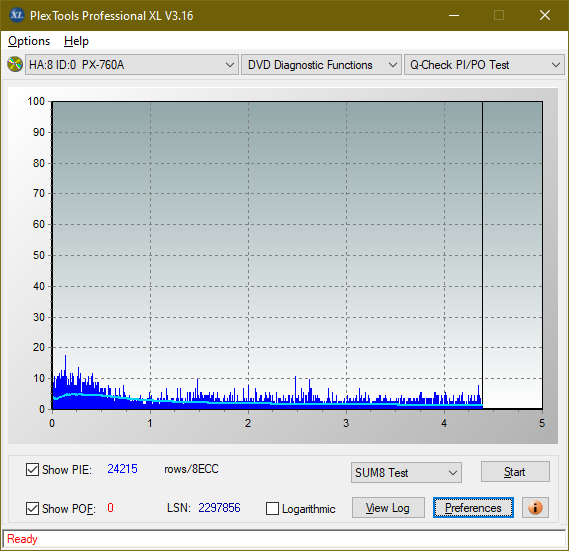This screenshot has height=551, width=569.
Task: Click the LSN value 2297856
Action: tap(219, 508)
